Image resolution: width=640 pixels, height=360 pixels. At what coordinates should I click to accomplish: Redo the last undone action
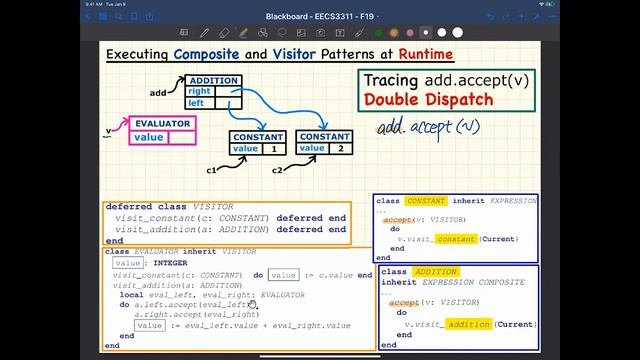[507, 17]
